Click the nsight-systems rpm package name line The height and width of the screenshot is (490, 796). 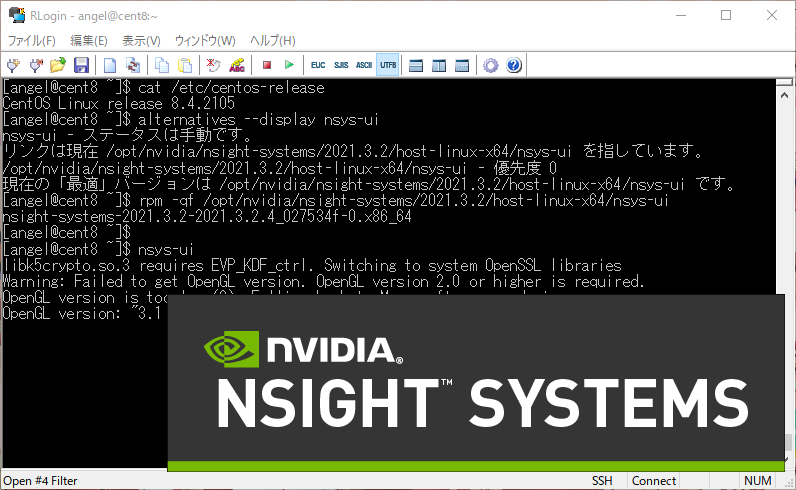(x=207, y=217)
